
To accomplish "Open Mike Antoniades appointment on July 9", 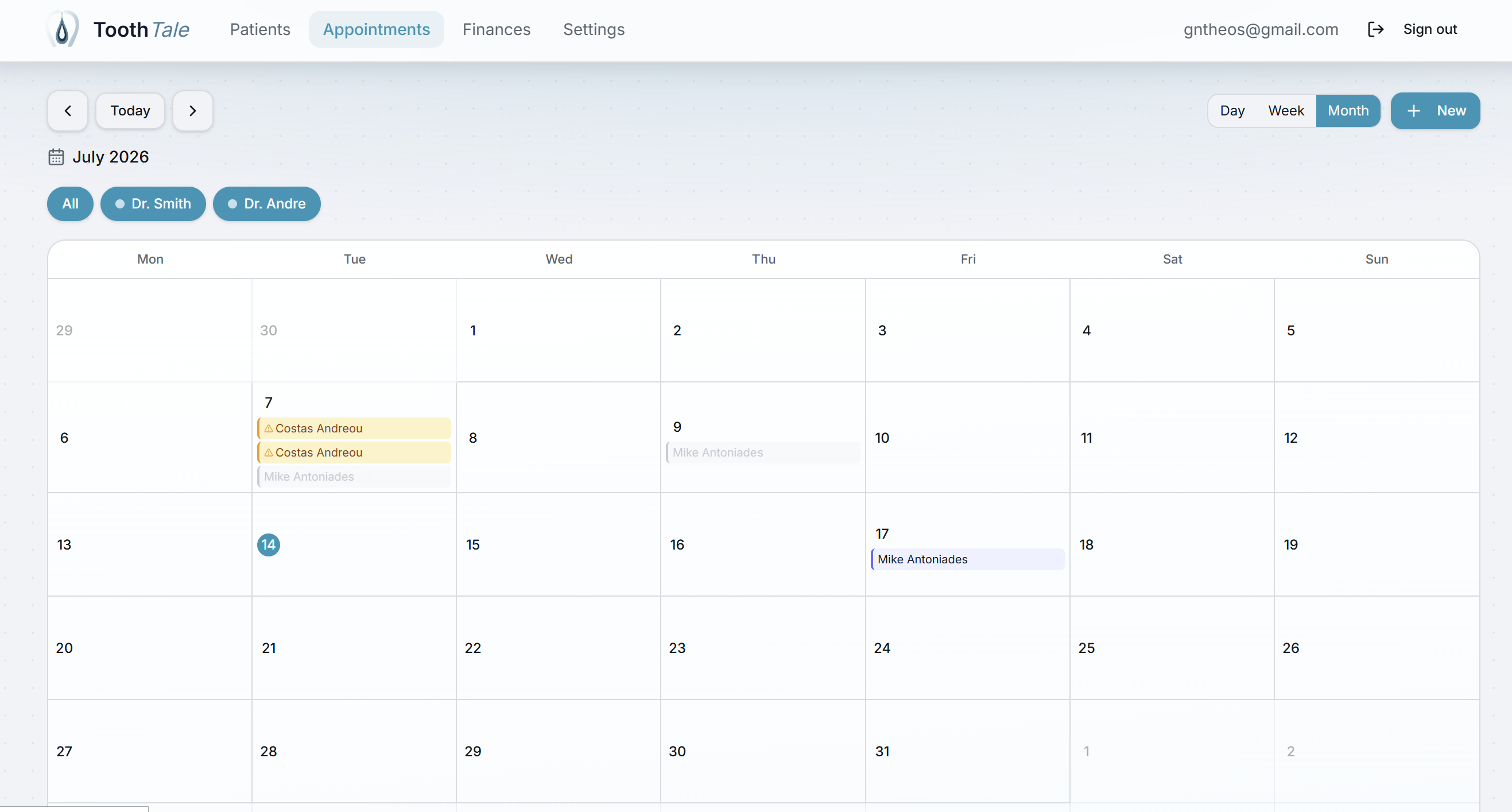I will click(x=763, y=453).
